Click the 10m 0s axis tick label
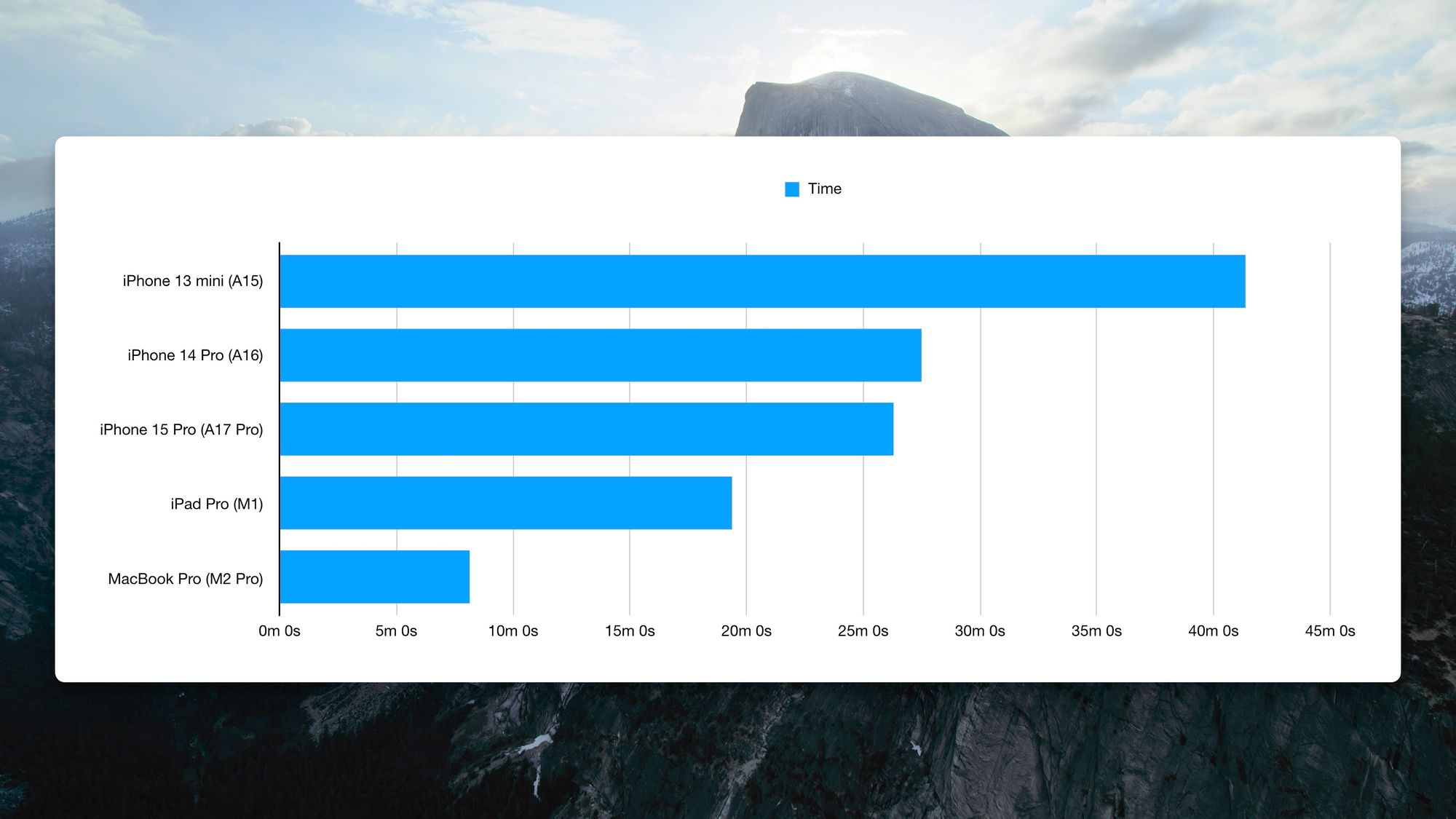This screenshot has height=819, width=1456. 513,631
